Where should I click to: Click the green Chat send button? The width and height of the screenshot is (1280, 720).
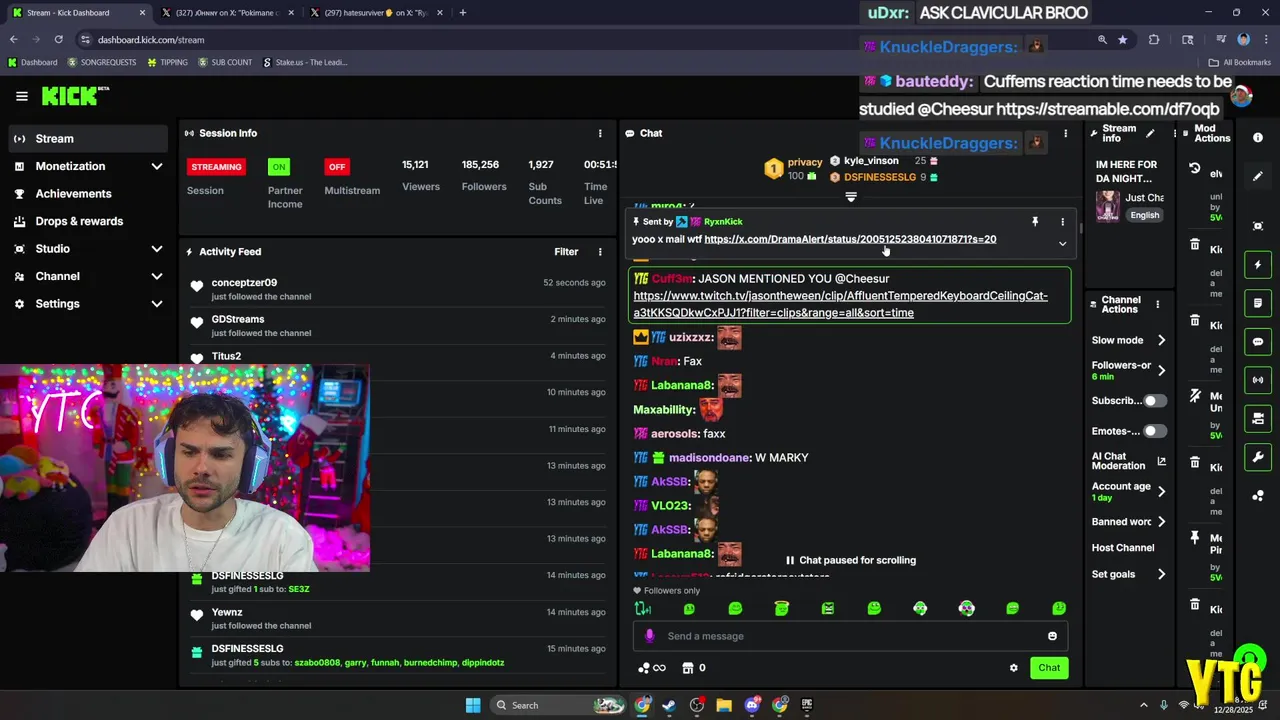coord(1049,668)
